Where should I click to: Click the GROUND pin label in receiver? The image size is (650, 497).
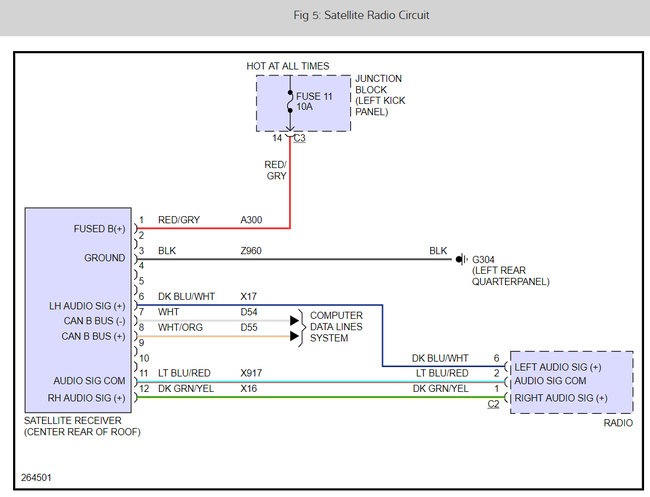click(104, 258)
